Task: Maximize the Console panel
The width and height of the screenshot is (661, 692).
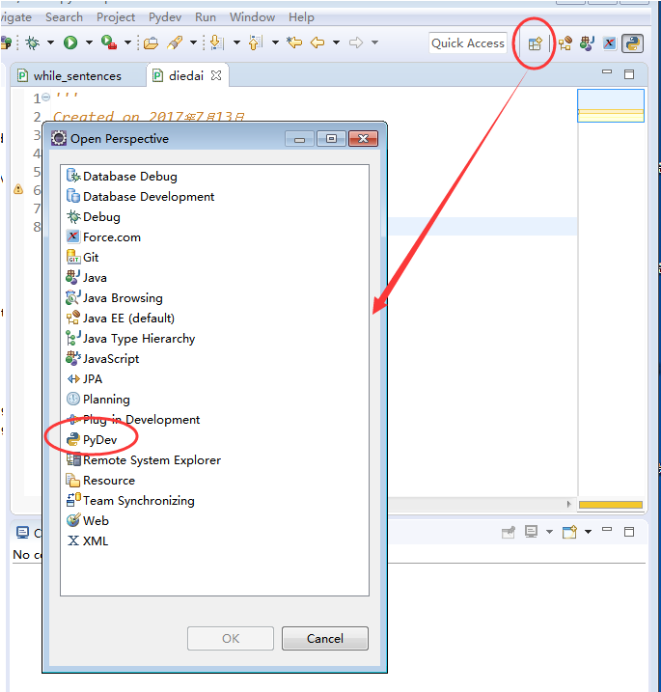Action: [629, 532]
